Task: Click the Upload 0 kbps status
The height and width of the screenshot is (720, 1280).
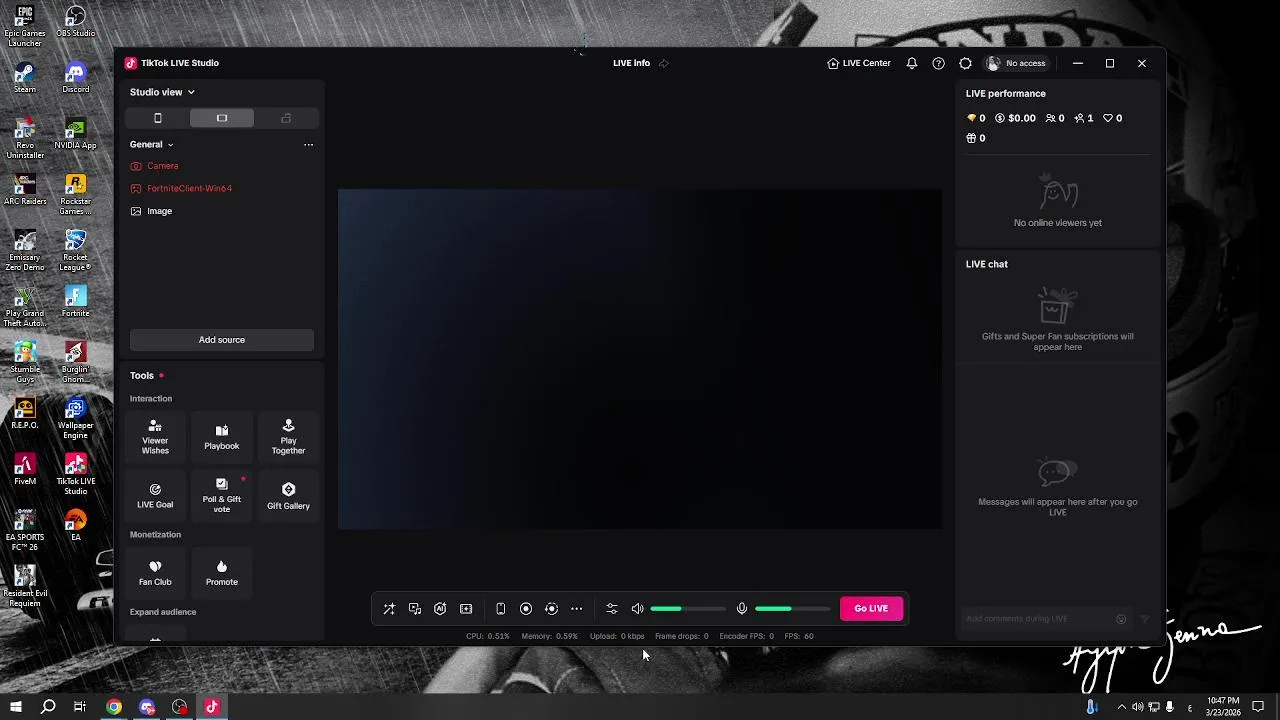Action: (617, 636)
